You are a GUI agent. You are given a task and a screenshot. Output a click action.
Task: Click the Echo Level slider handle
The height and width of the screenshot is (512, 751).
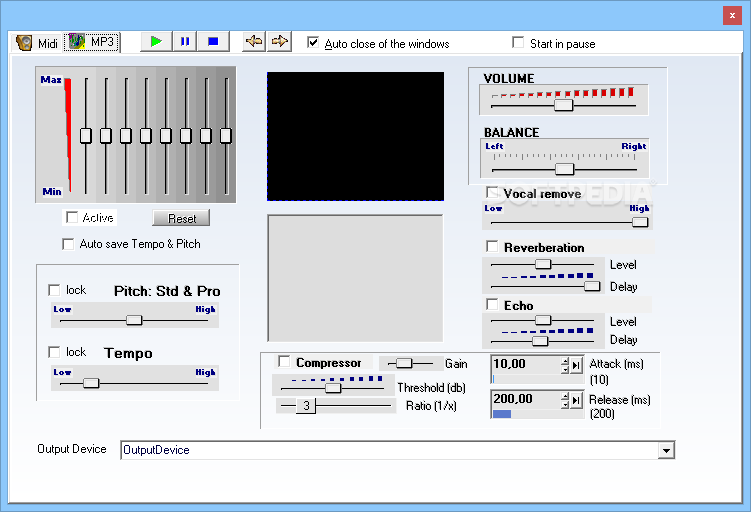543,320
